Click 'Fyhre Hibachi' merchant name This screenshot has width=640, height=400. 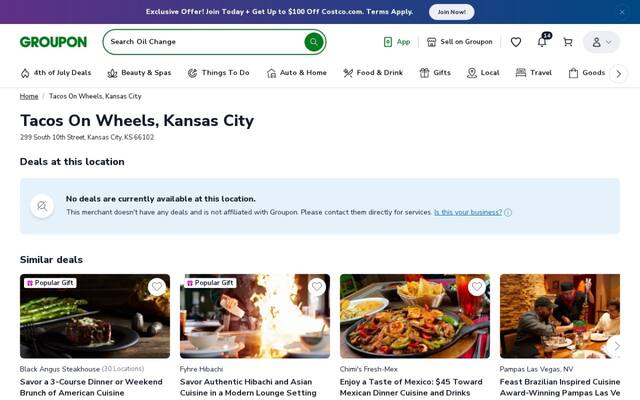pyautogui.click(x=201, y=369)
